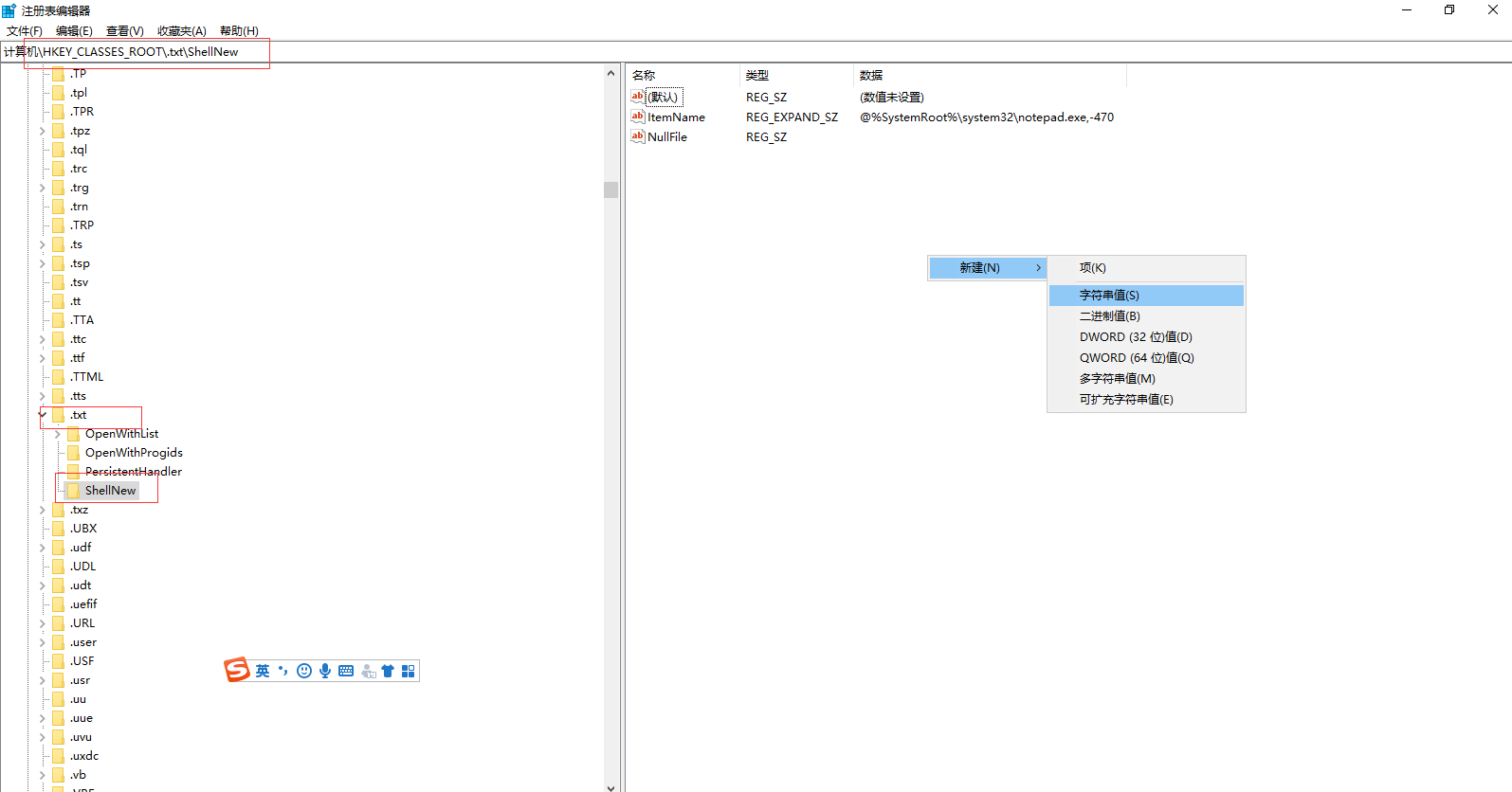Screen dimensions: 1512x792
Task: Collapse the .txt tree node
Action: pyautogui.click(x=43, y=414)
